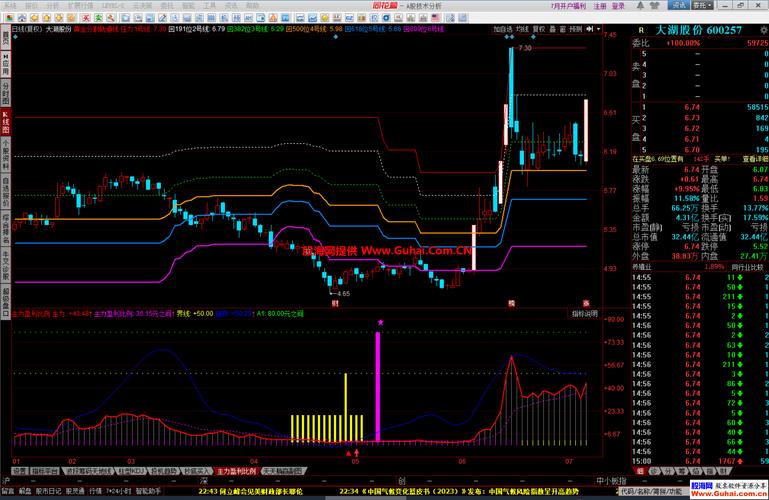The image size is (769, 500).
Task: Open the 首页 sidebar item
Action: pyautogui.click(x=5, y=37)
